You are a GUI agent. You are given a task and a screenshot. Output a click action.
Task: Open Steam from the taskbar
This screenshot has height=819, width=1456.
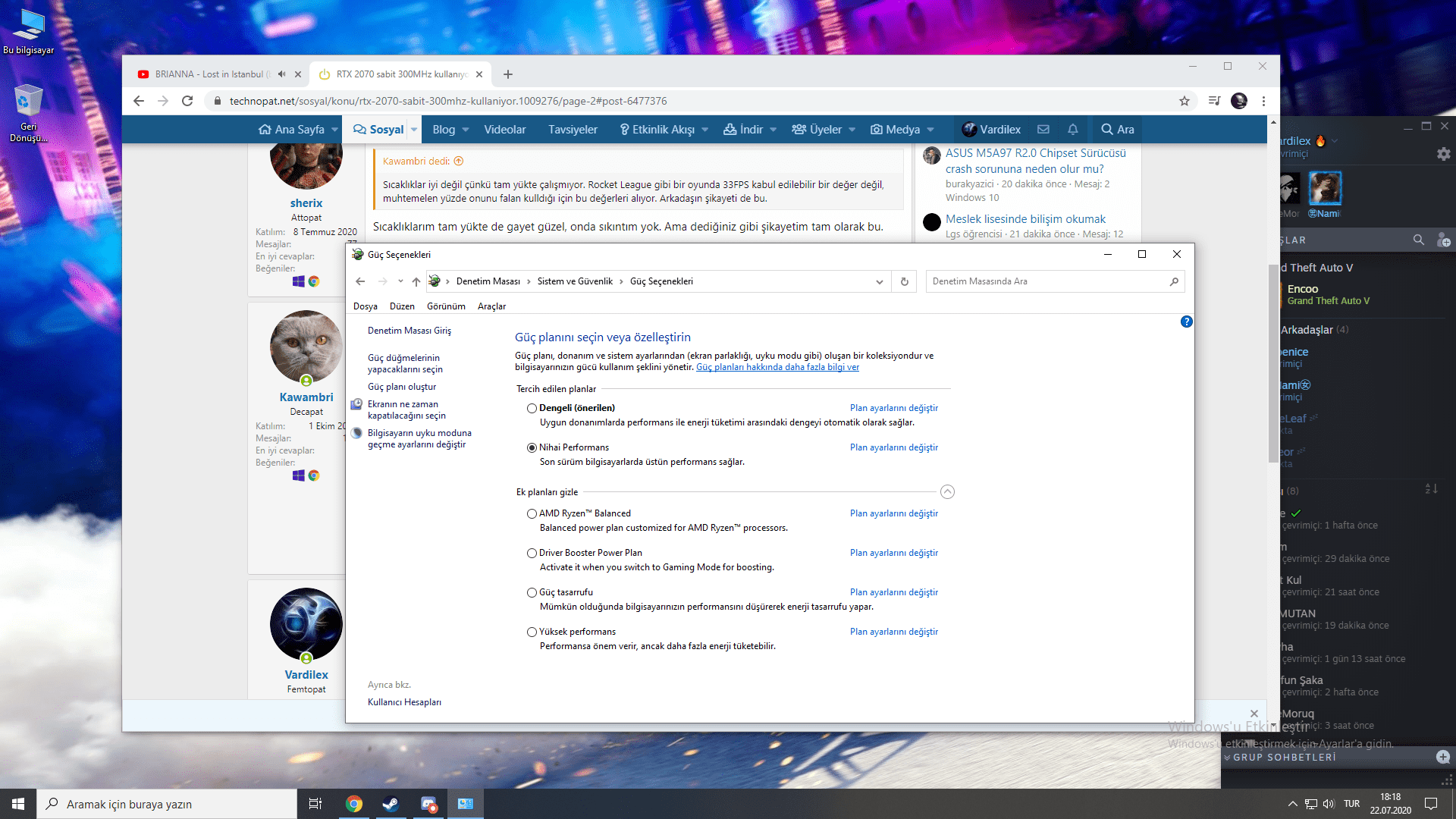coord(391,804)
